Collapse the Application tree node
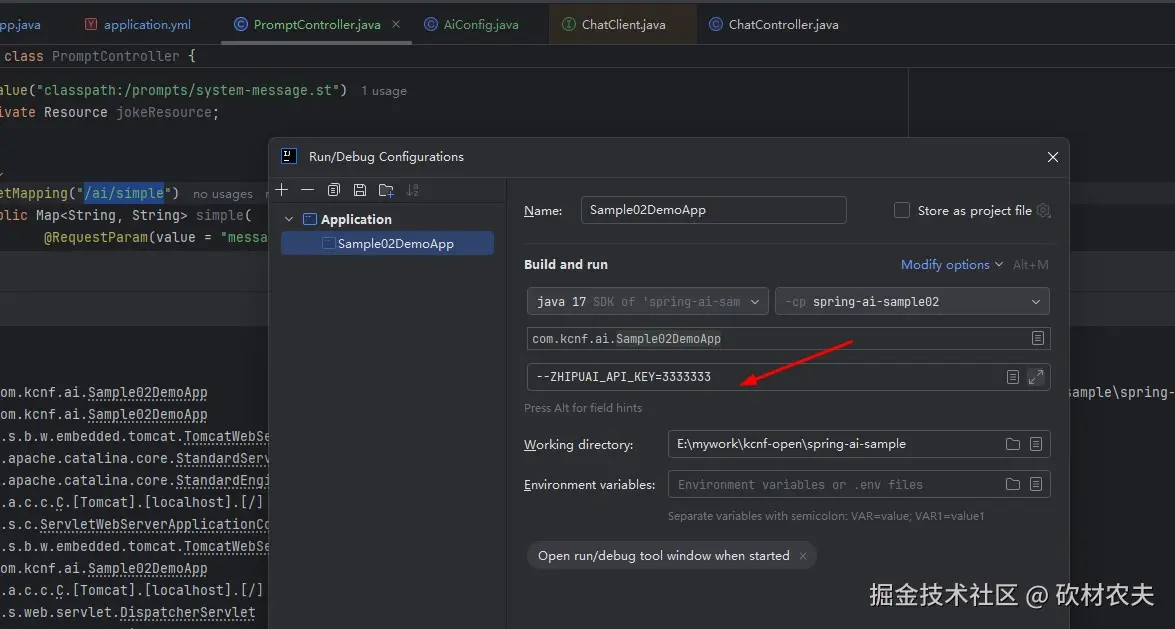Screen dimensions: 1175x629 [x=289, y=219]
